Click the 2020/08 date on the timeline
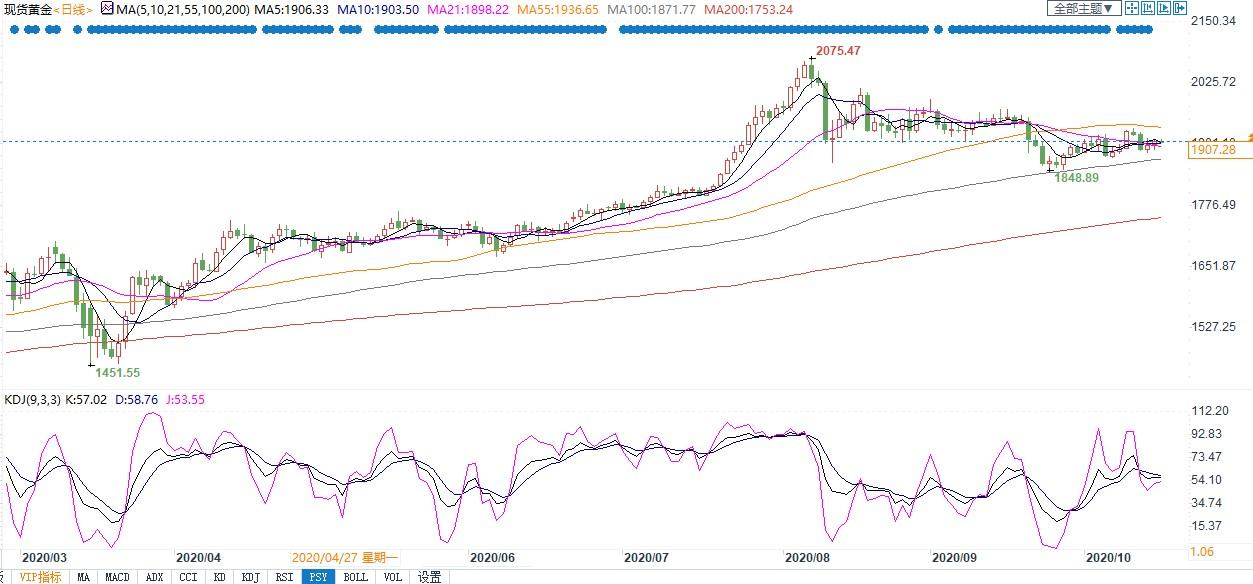The width and height of the screenshot is (1253, 584). pyautogui.click(x=808, y=556)
